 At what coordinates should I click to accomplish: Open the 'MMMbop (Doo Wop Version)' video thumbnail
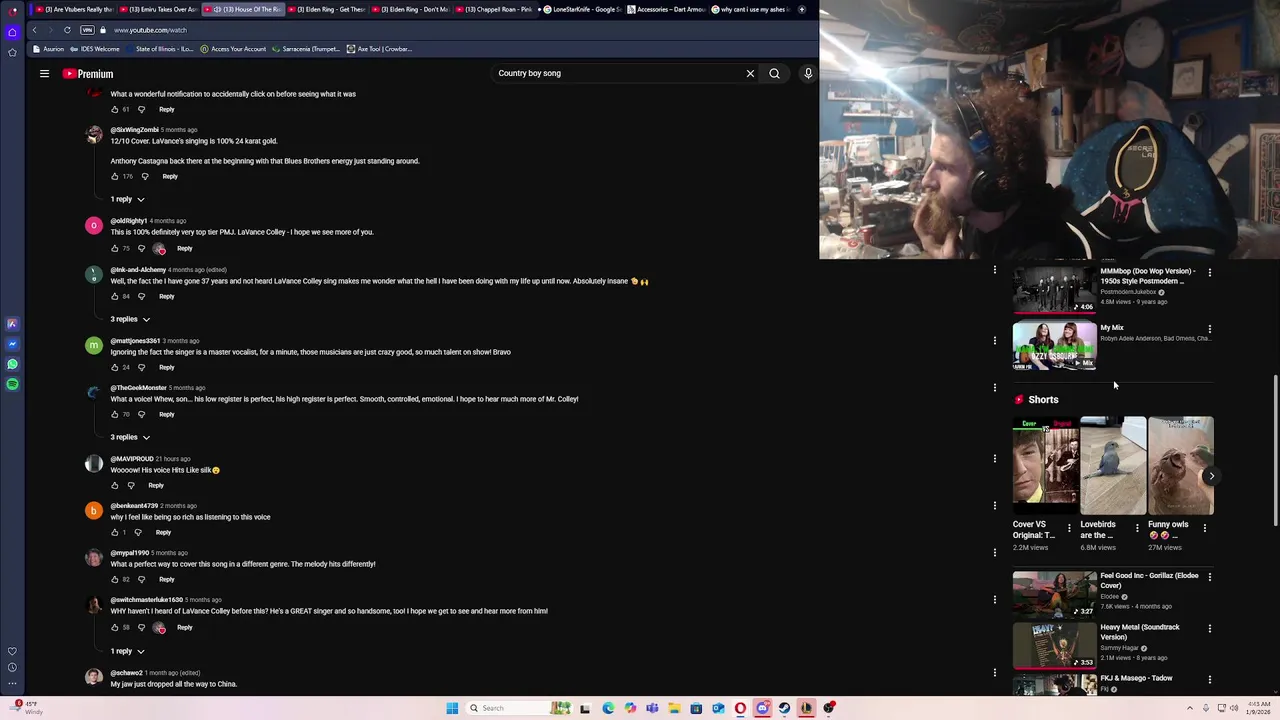tap(1054, 289)
